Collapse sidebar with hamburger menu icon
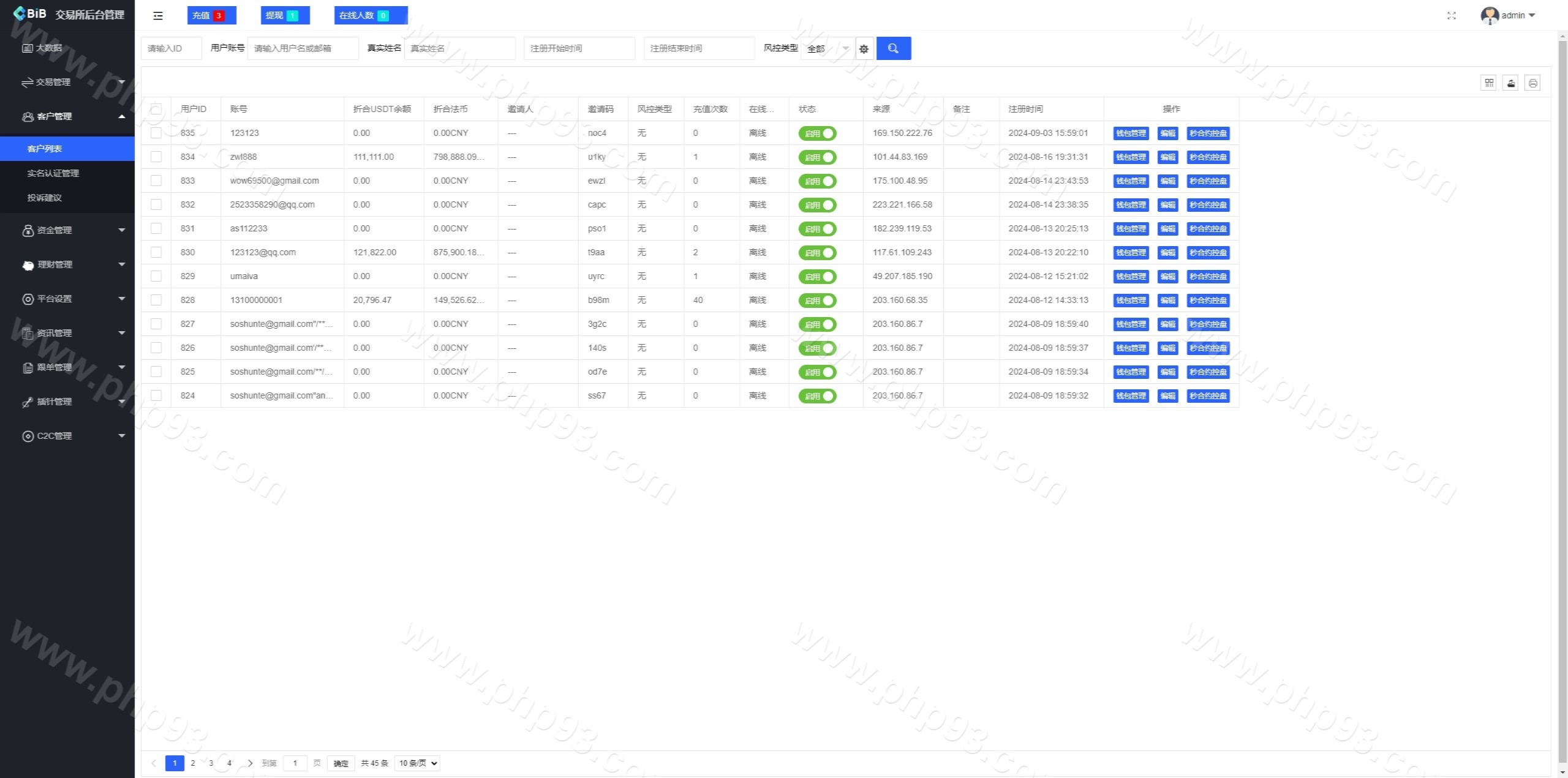 pos(158,16)
